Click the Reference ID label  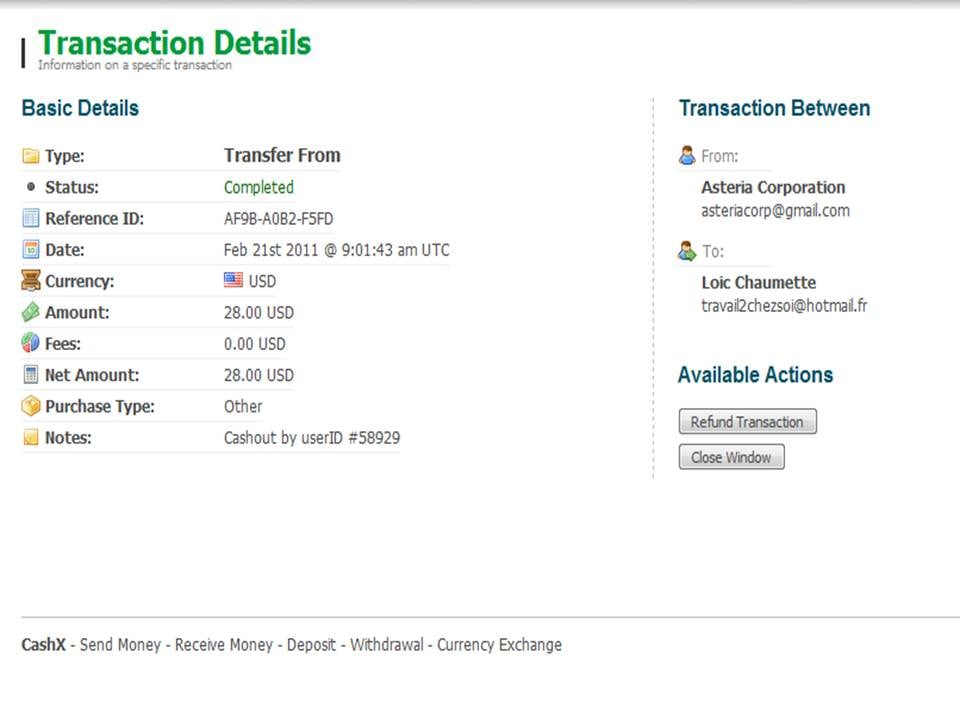coord(94,219)
